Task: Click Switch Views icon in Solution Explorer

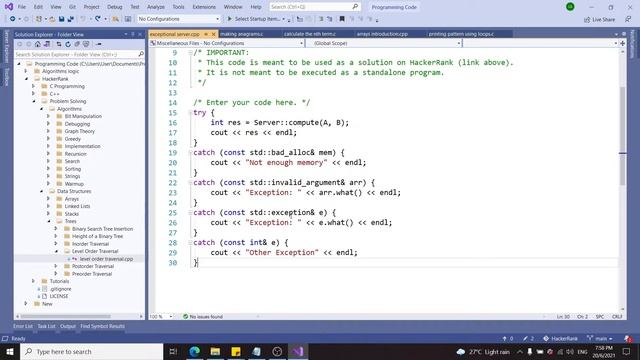Action: click(x=47, y=44)
